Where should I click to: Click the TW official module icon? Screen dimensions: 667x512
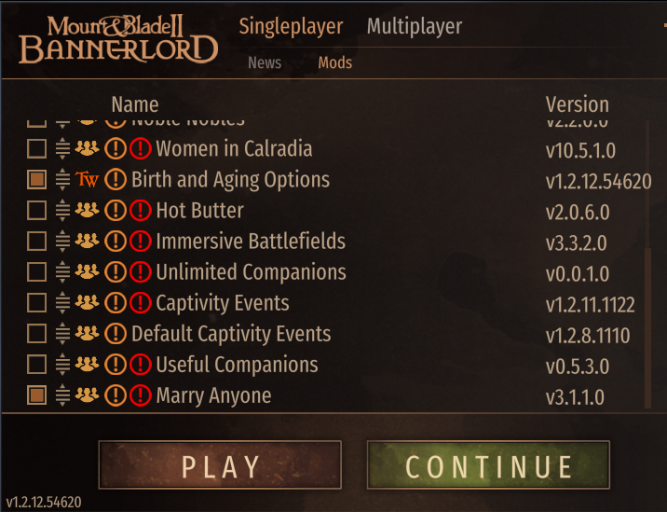(87, 179)
